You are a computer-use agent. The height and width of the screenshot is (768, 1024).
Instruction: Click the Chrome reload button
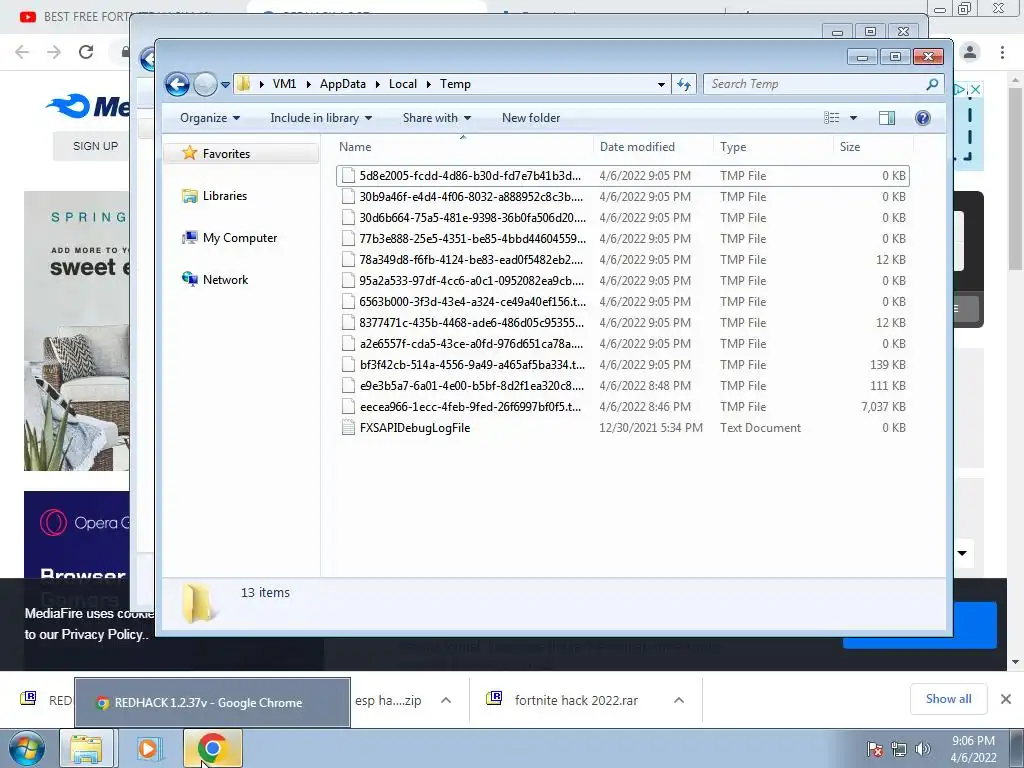point(86,52)
